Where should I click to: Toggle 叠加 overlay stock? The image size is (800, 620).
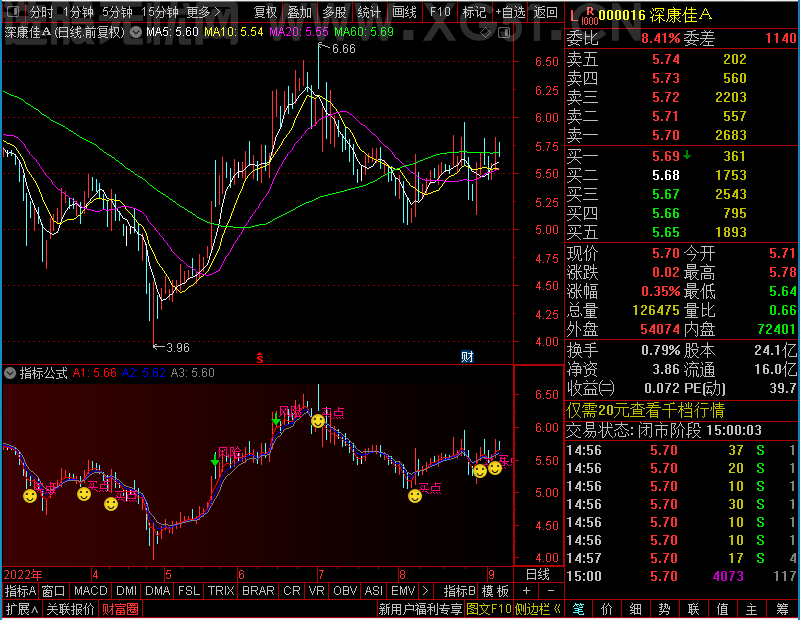[299, 11]
